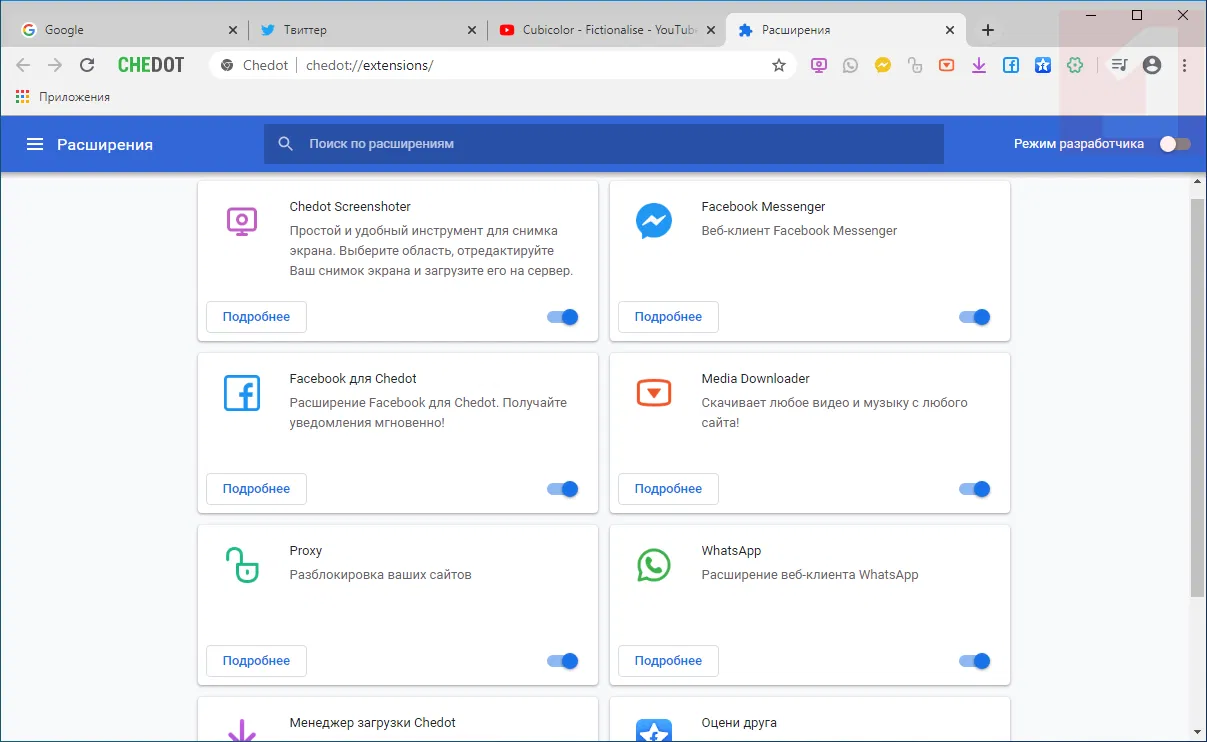Click the Proxy card padlock icon
1207x742 pixels.
tap(241, 565)
